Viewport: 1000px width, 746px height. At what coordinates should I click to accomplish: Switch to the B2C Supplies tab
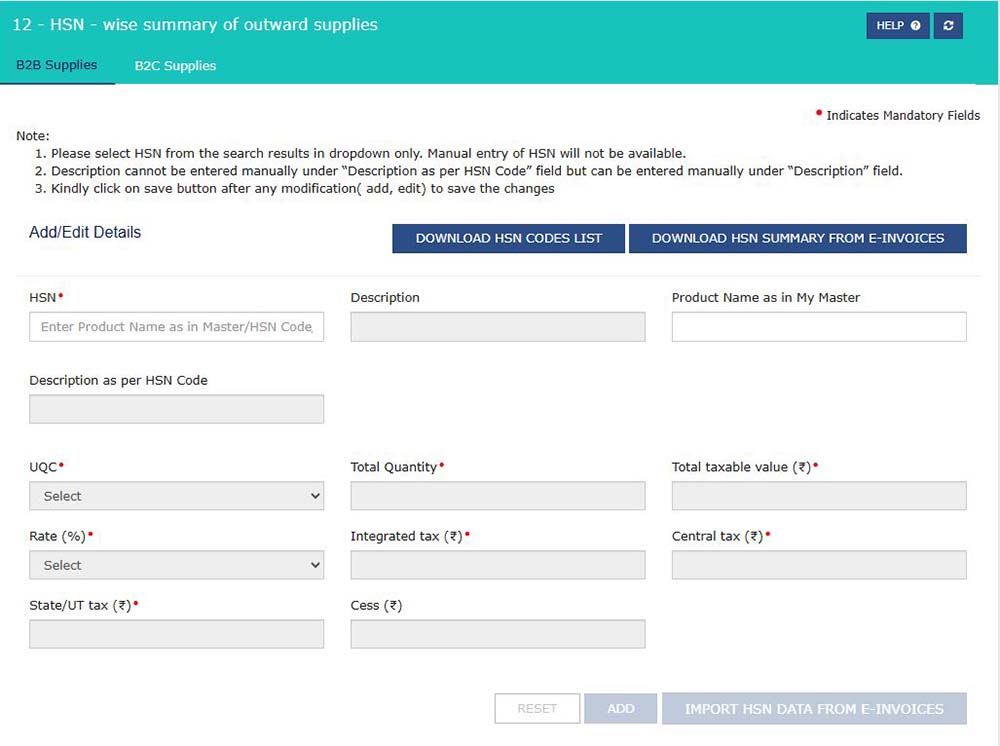[175, 66]
